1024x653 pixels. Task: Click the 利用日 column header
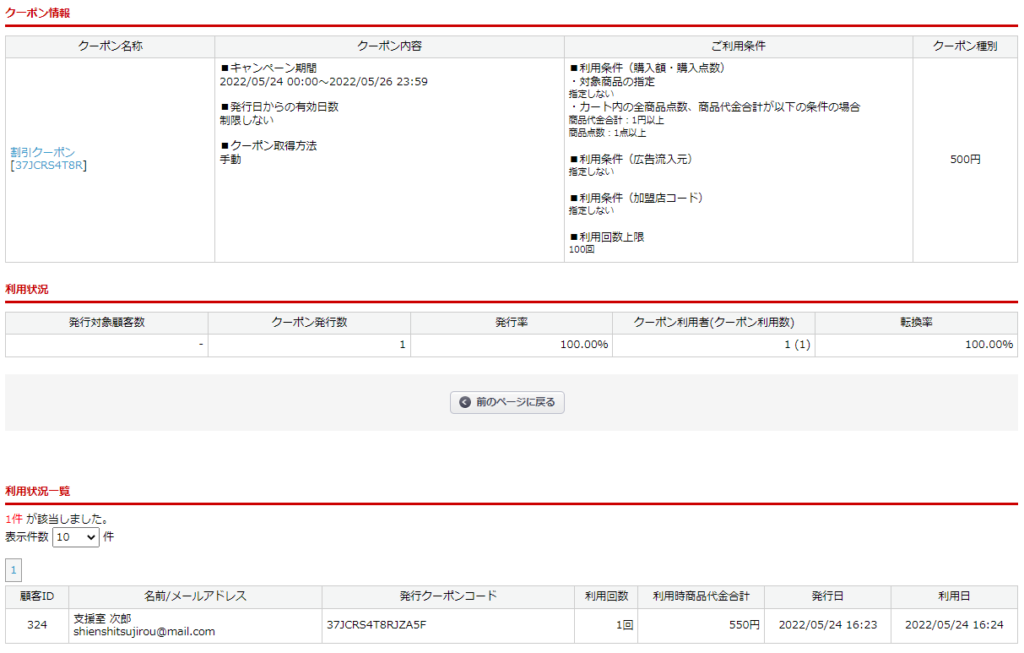pyautogui.click(x=953, y=596)
